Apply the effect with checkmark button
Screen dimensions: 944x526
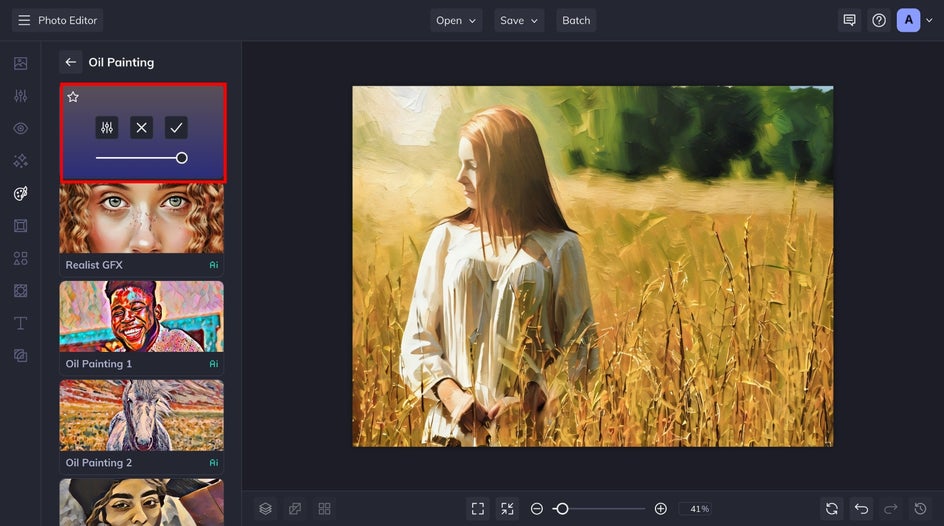click(x=176, y=128)
